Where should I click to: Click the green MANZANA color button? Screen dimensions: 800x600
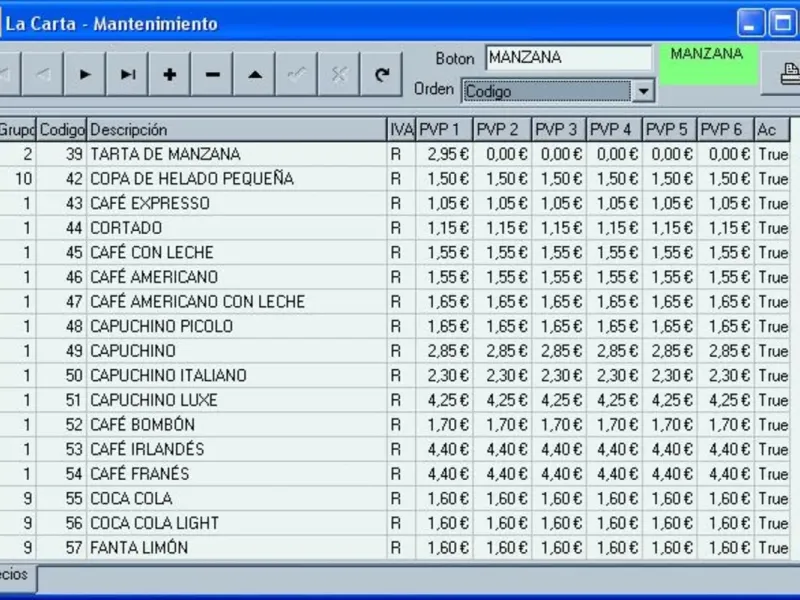[x=708, y=64]
